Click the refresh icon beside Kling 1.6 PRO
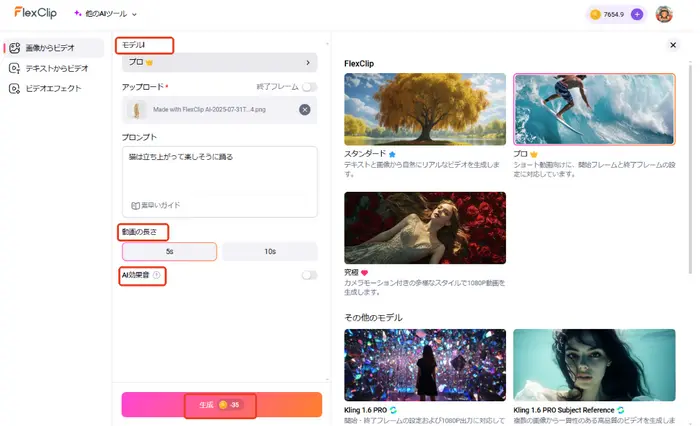700x426 pixels. coord(393,410)
